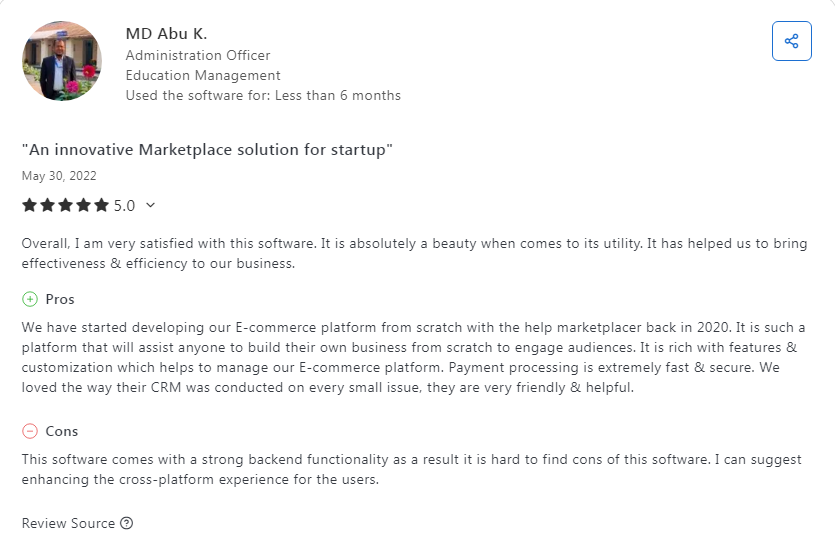This screenshot has width=835, height=548.
Task: Expand the 5.0 rating breakdown chevron
Action: pos(151,205)
